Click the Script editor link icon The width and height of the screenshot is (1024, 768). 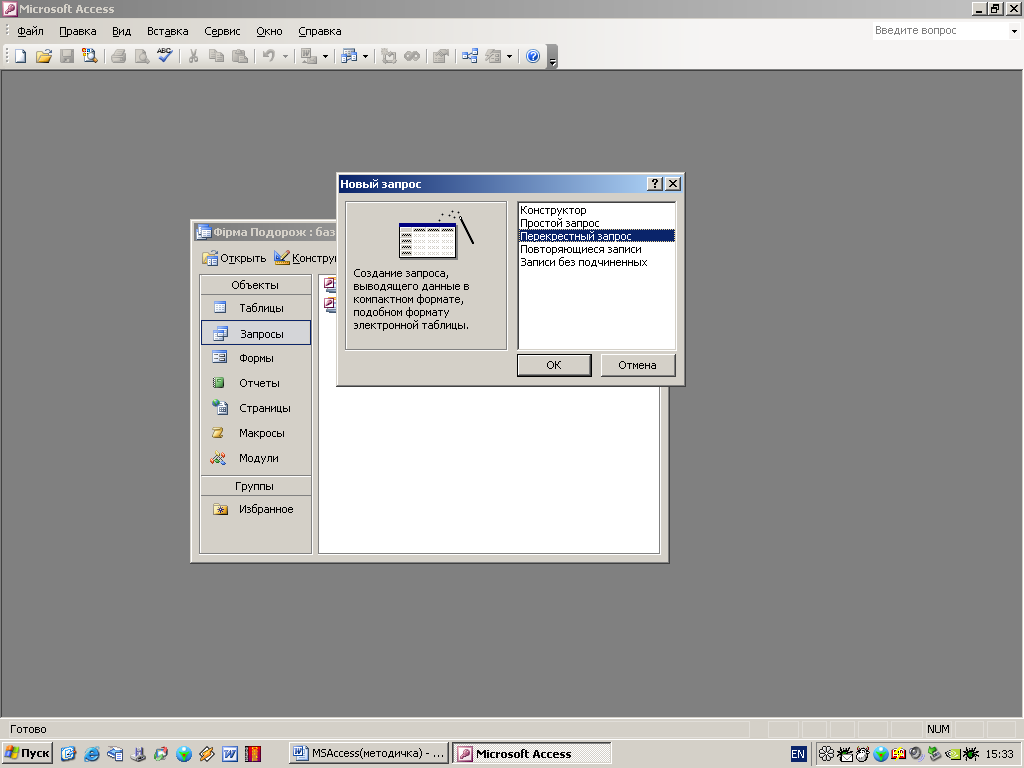[412, 57]
